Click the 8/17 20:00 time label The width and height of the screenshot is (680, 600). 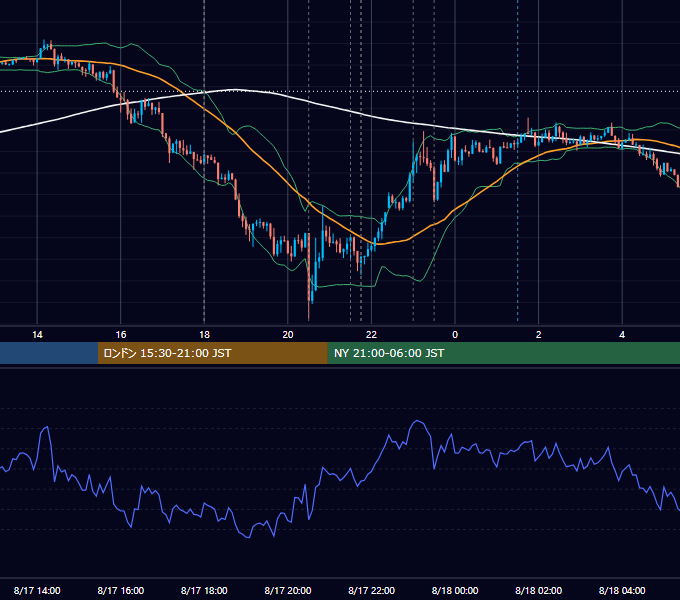288,590
